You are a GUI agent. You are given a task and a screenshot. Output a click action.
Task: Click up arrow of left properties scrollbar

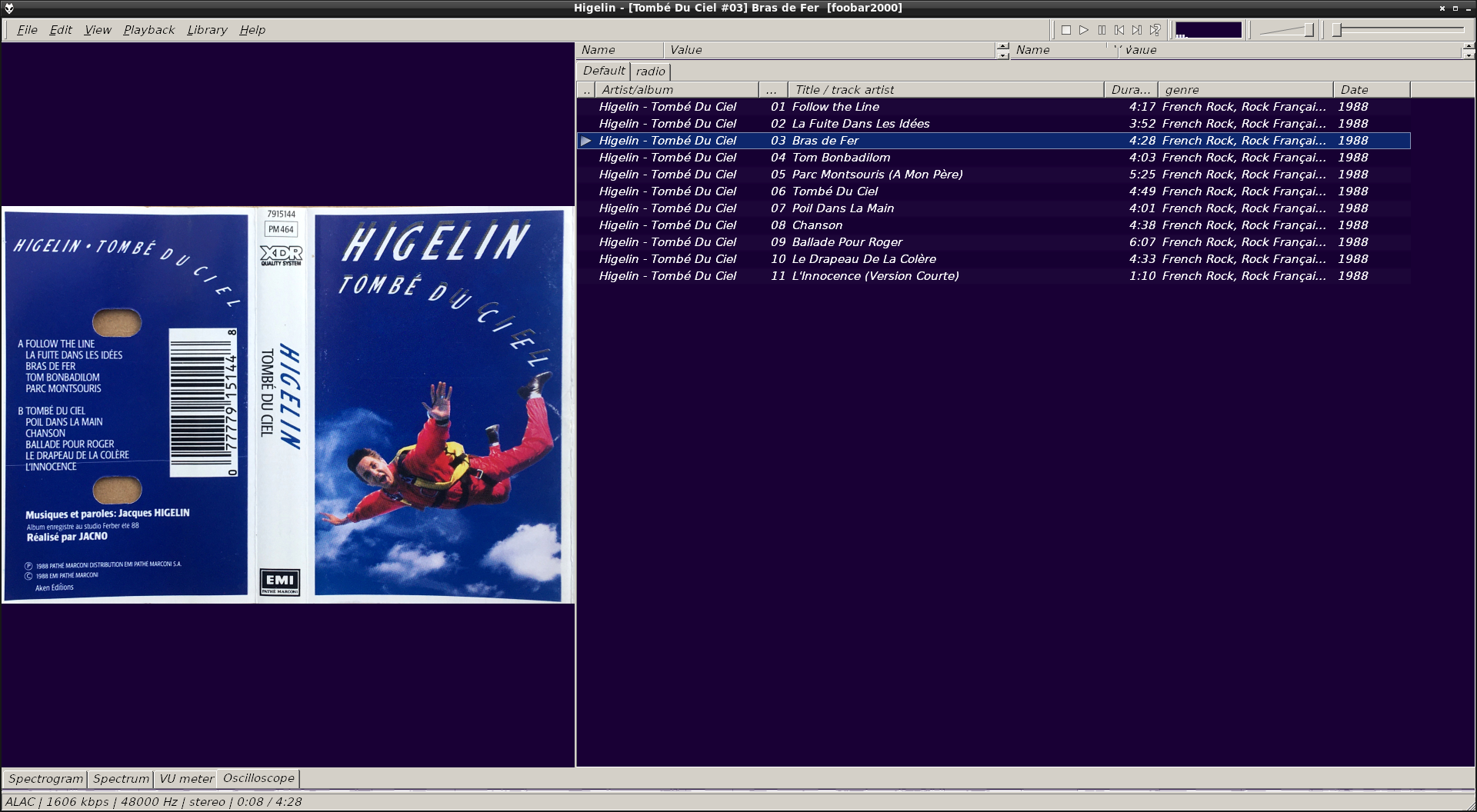tap(1002, 46)
